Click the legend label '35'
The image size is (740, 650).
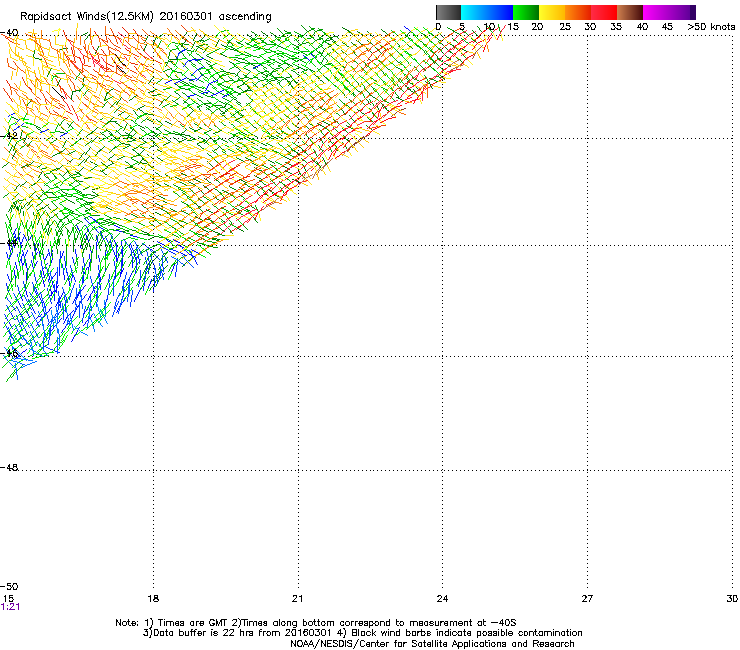(616, 27)
